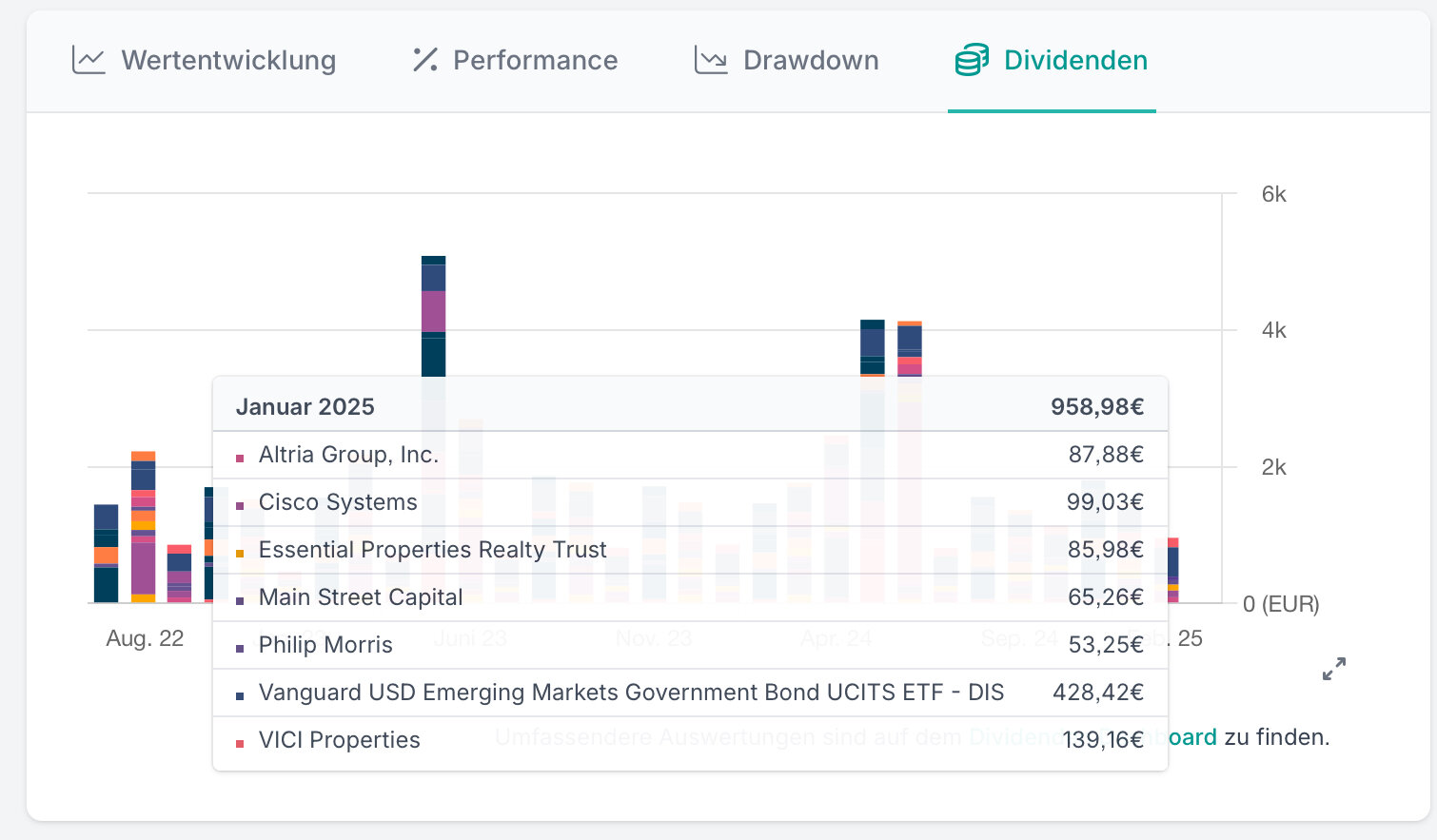Click the Altria Group, Inc. color marker
The image size is (1437, 840).
point(240,459)
